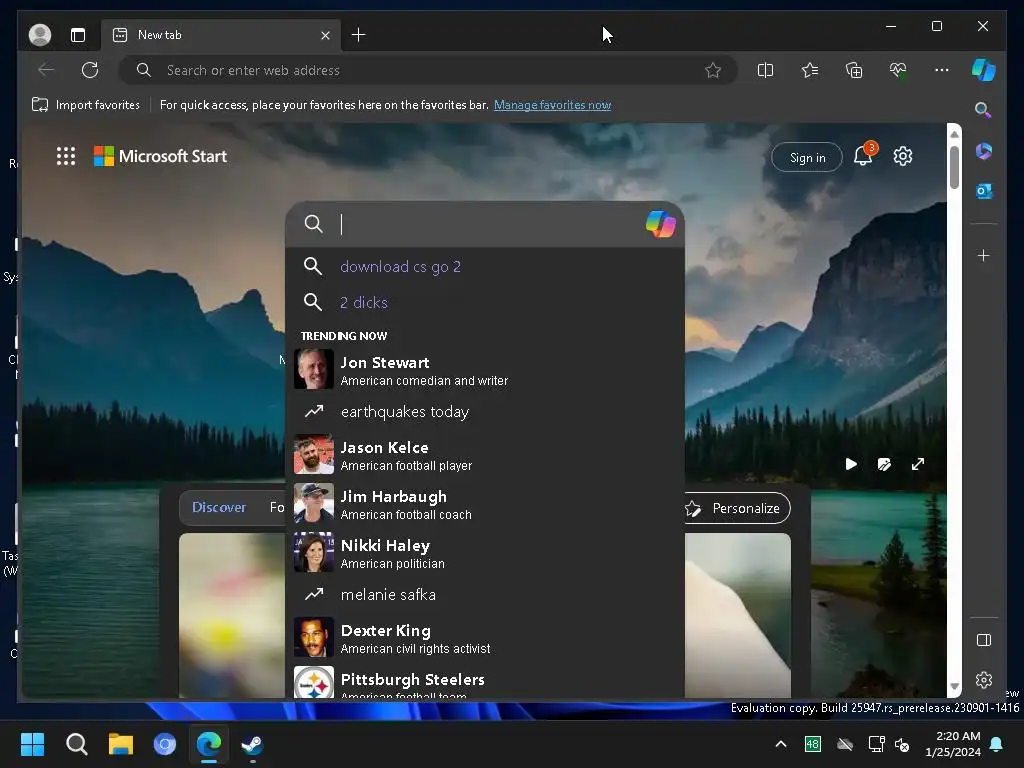Add a sidebar app with plus icon

tap(984, 255)
